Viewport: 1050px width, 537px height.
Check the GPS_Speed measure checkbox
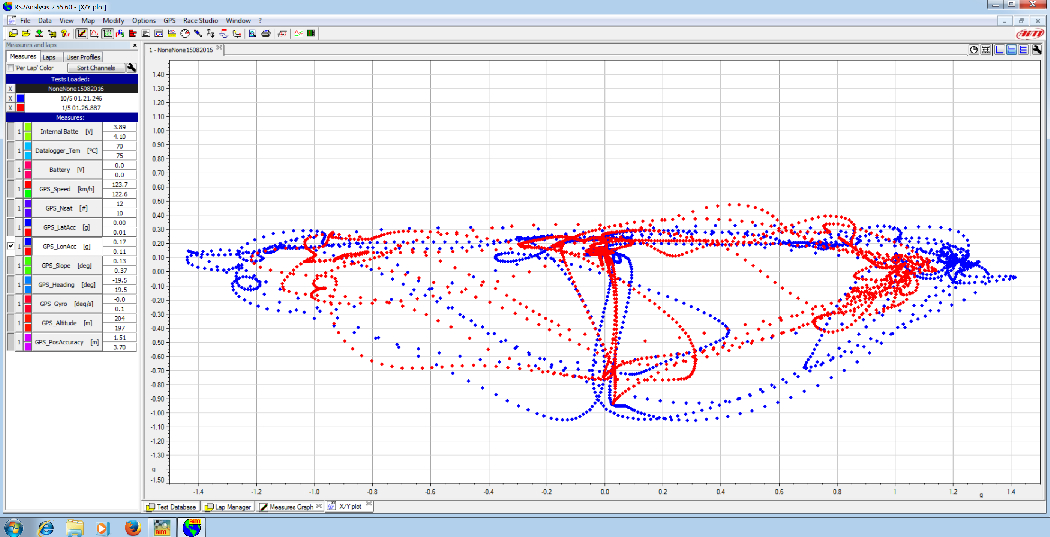[10, 189]
